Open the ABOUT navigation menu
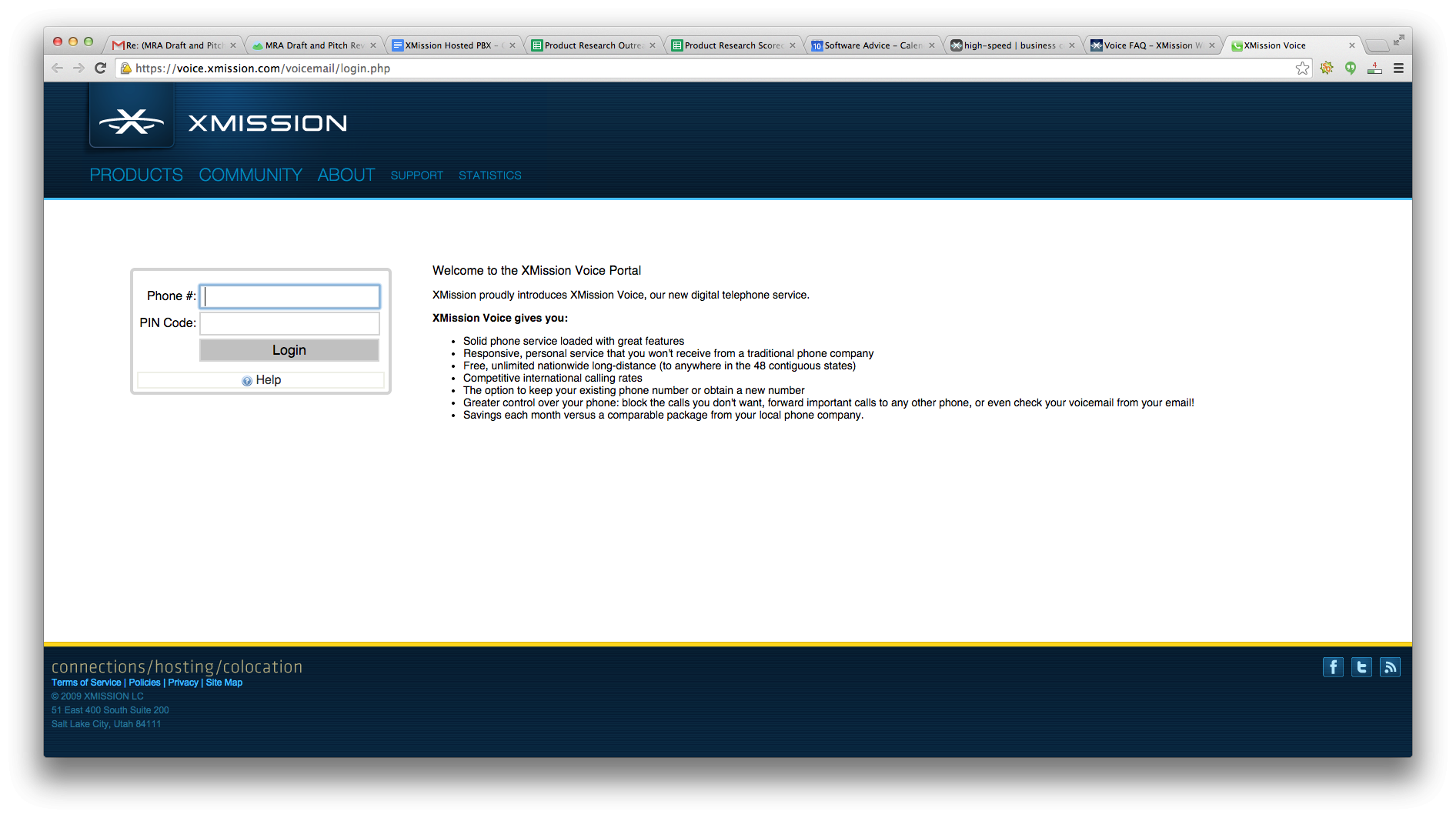 [346, 175]
